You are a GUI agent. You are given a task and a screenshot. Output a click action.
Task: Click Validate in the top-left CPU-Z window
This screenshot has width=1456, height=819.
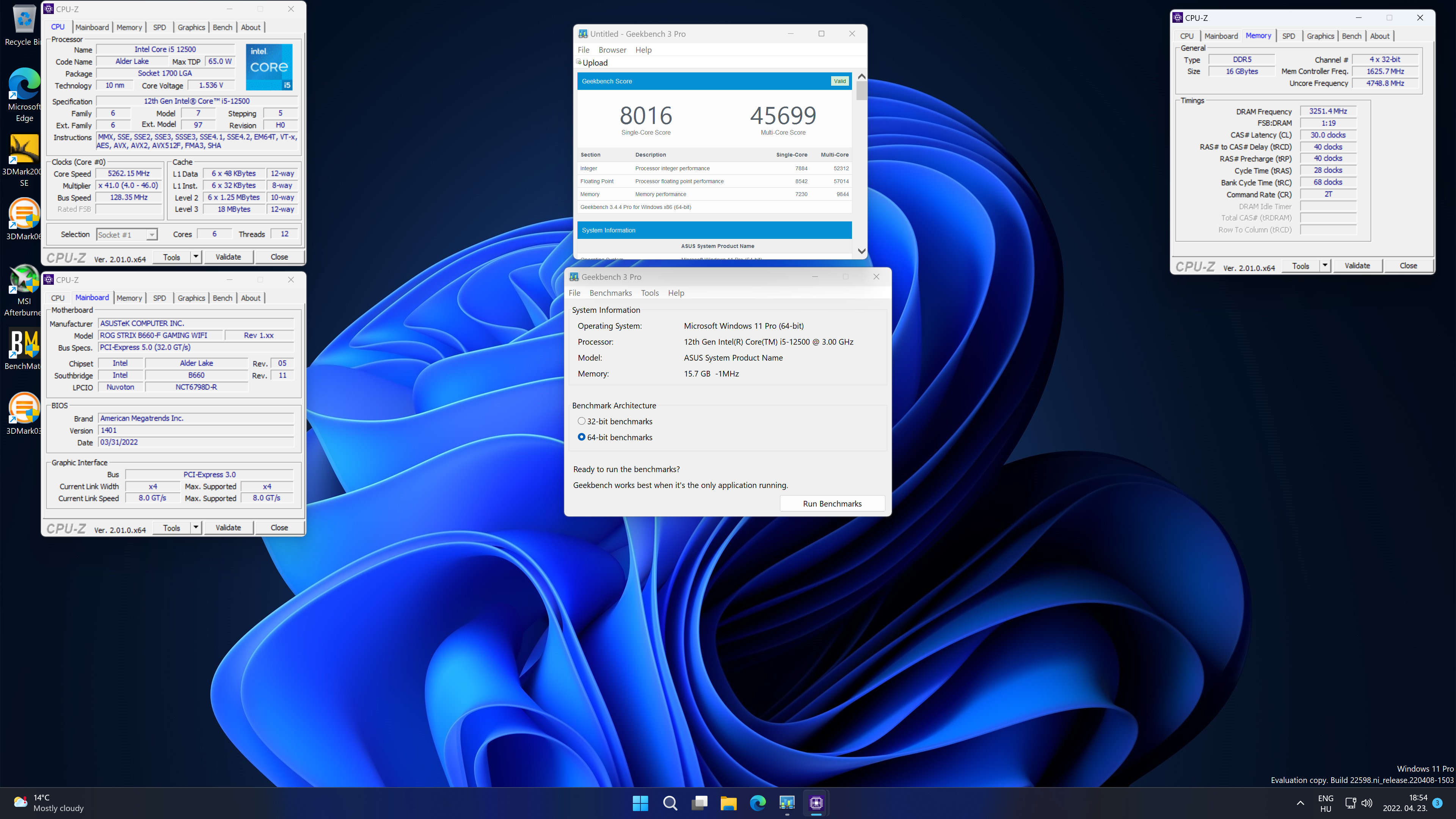coord(228,257)
